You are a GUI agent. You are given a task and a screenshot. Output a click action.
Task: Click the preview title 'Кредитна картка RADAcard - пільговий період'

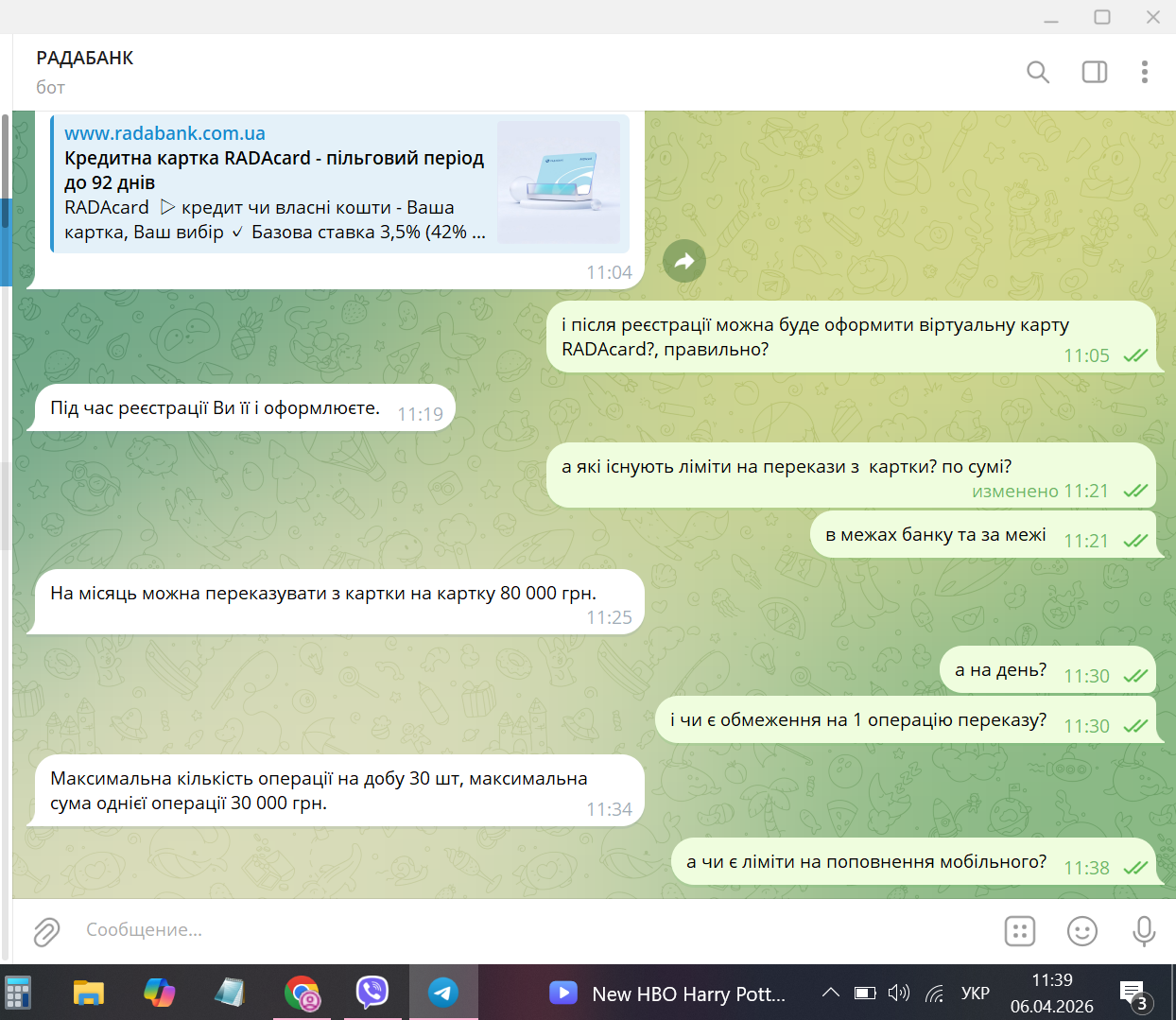[274, 170]
